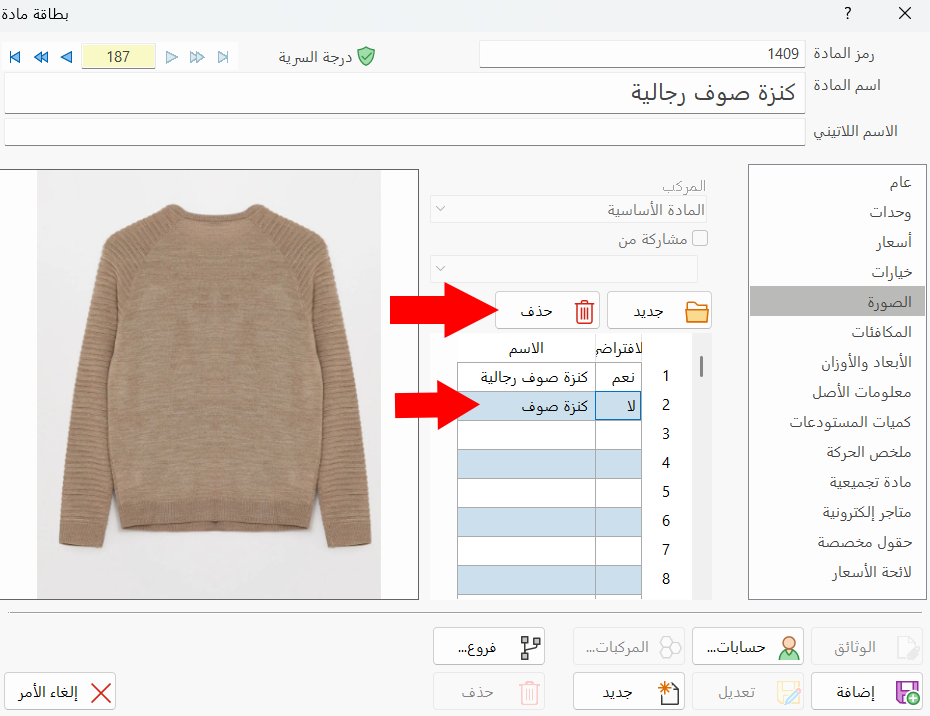Open the معلومات الأصل tab
The height and width of the screenshot is (716, 930).
coord(837,392)
